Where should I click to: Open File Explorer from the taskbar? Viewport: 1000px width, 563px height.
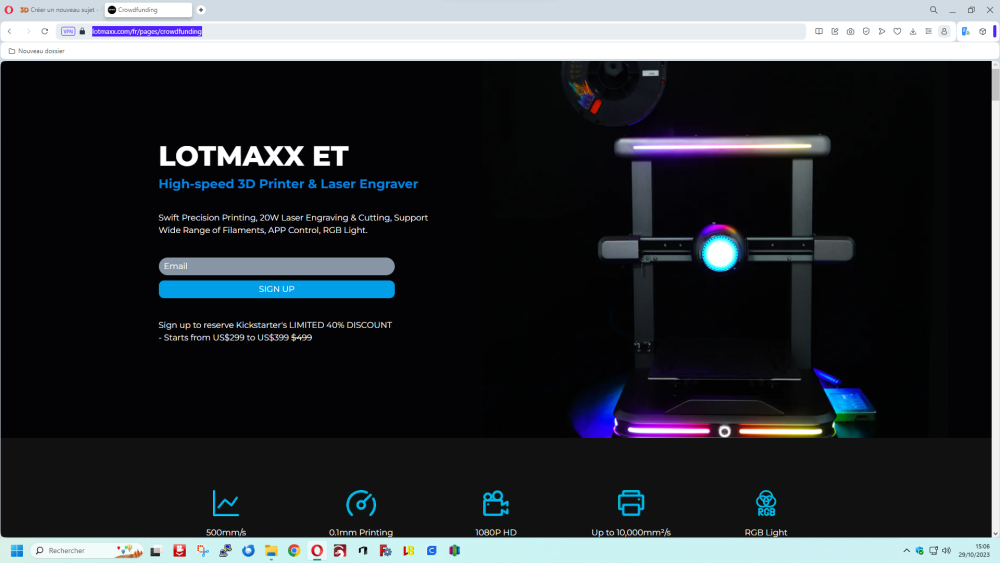271,550
